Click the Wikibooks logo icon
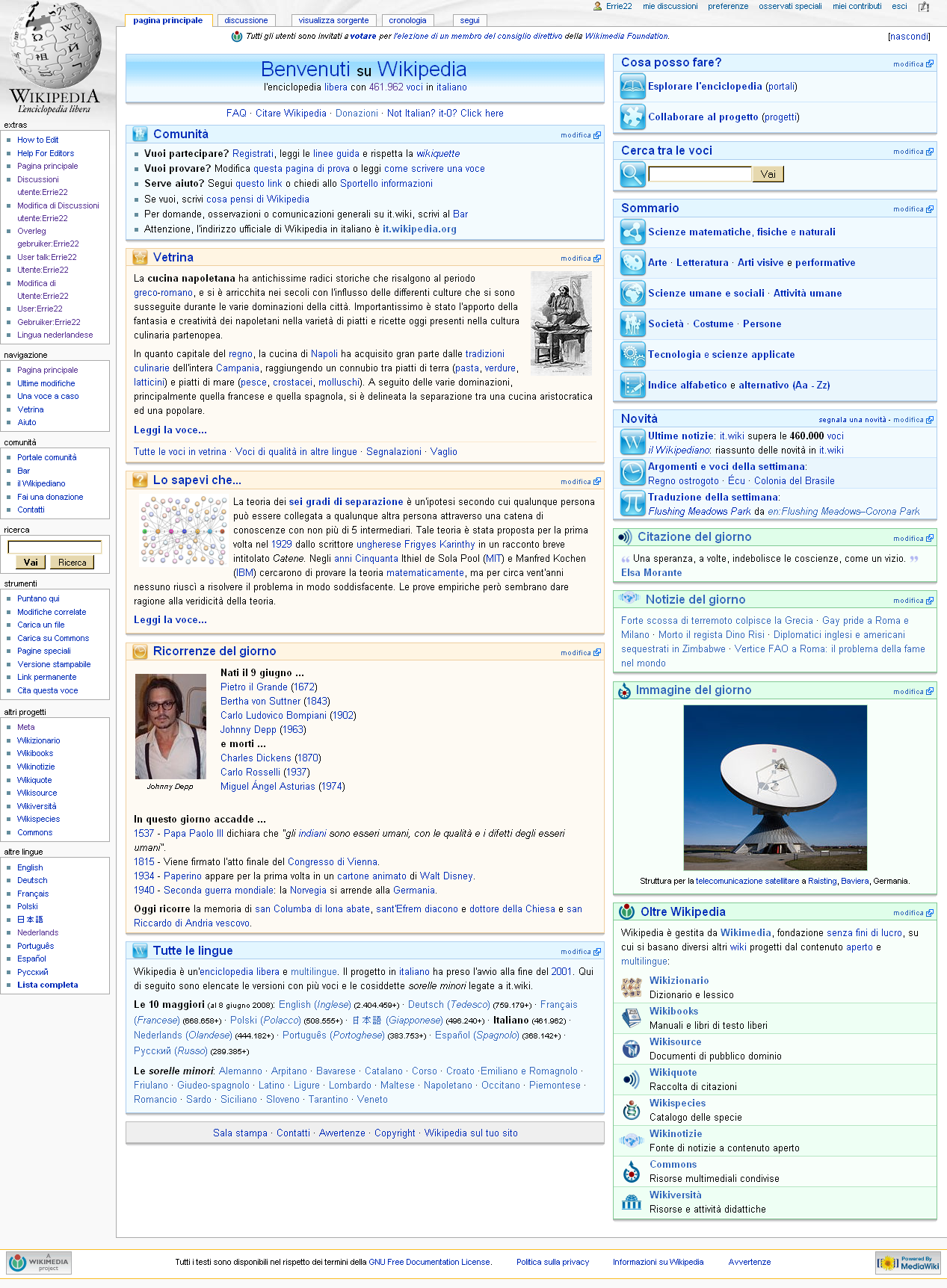This screenshot has width=947, height=1288. [x=632, y=1018]
